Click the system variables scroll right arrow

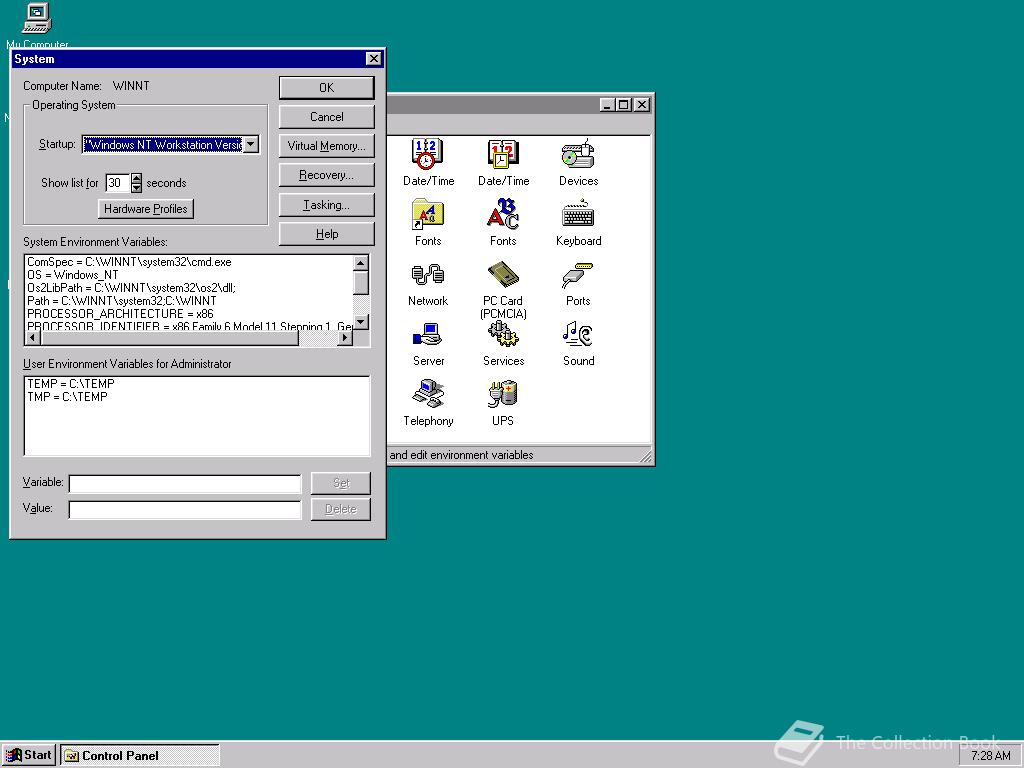click(345, 338)
